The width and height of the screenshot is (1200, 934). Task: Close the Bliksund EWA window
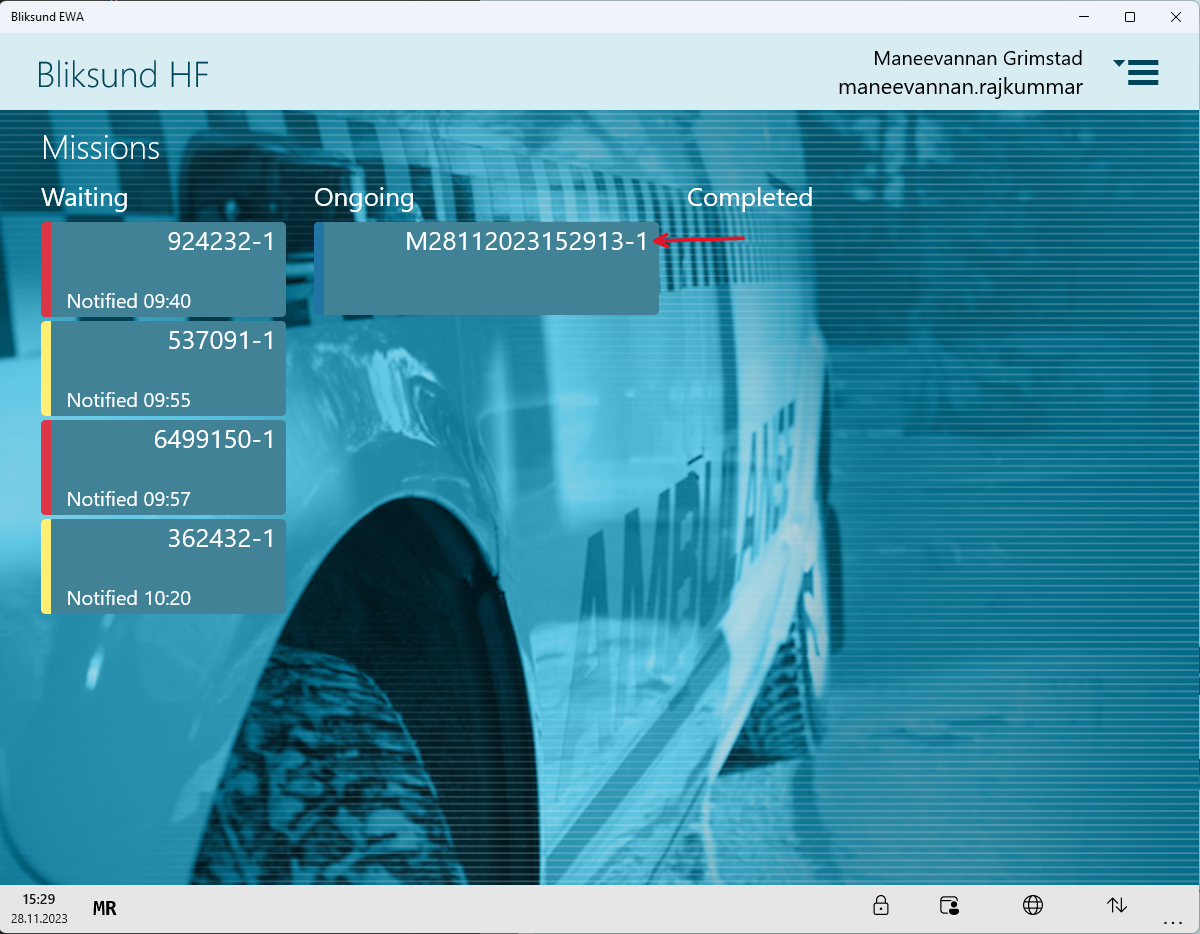point(1175,17)
